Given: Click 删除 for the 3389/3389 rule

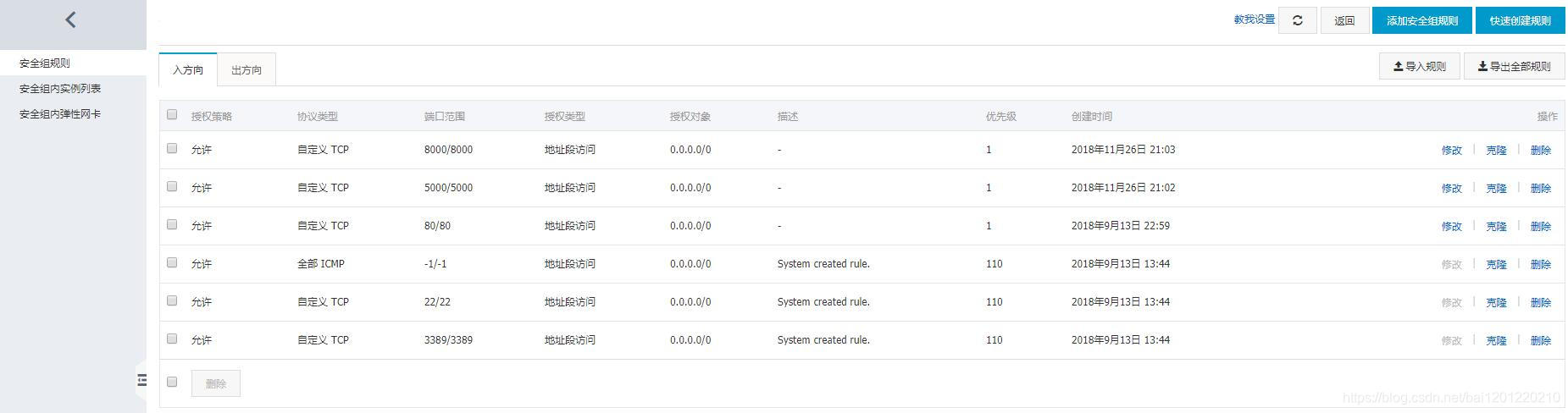Looking at the screenshot, I should coord(1541,340).
